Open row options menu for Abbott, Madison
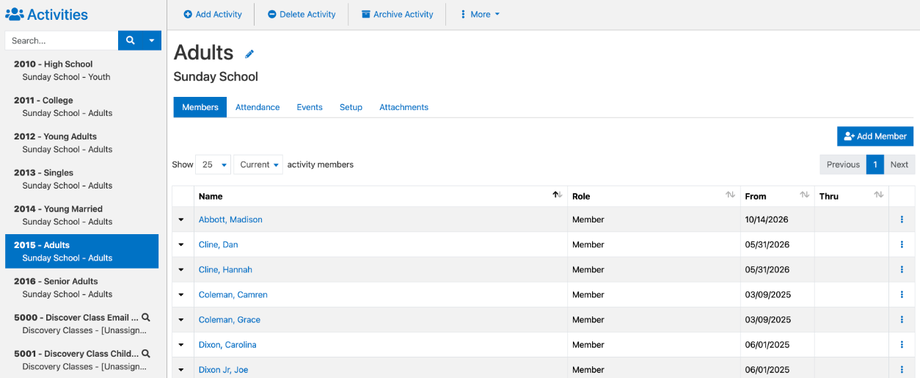This screenshot has height=378, width=920. [901, 220]
